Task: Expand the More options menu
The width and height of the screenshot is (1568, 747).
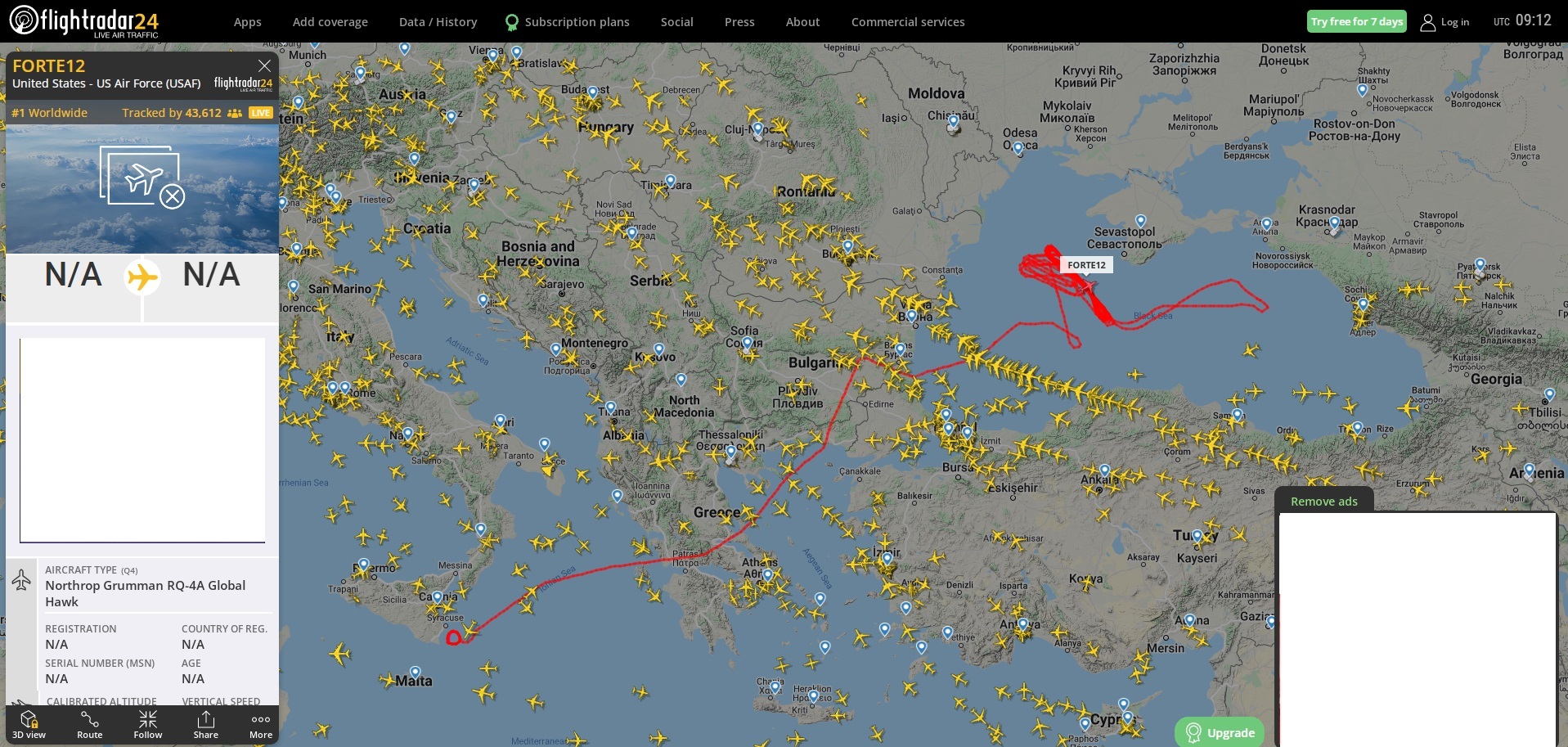Action: tap(261, 725)
